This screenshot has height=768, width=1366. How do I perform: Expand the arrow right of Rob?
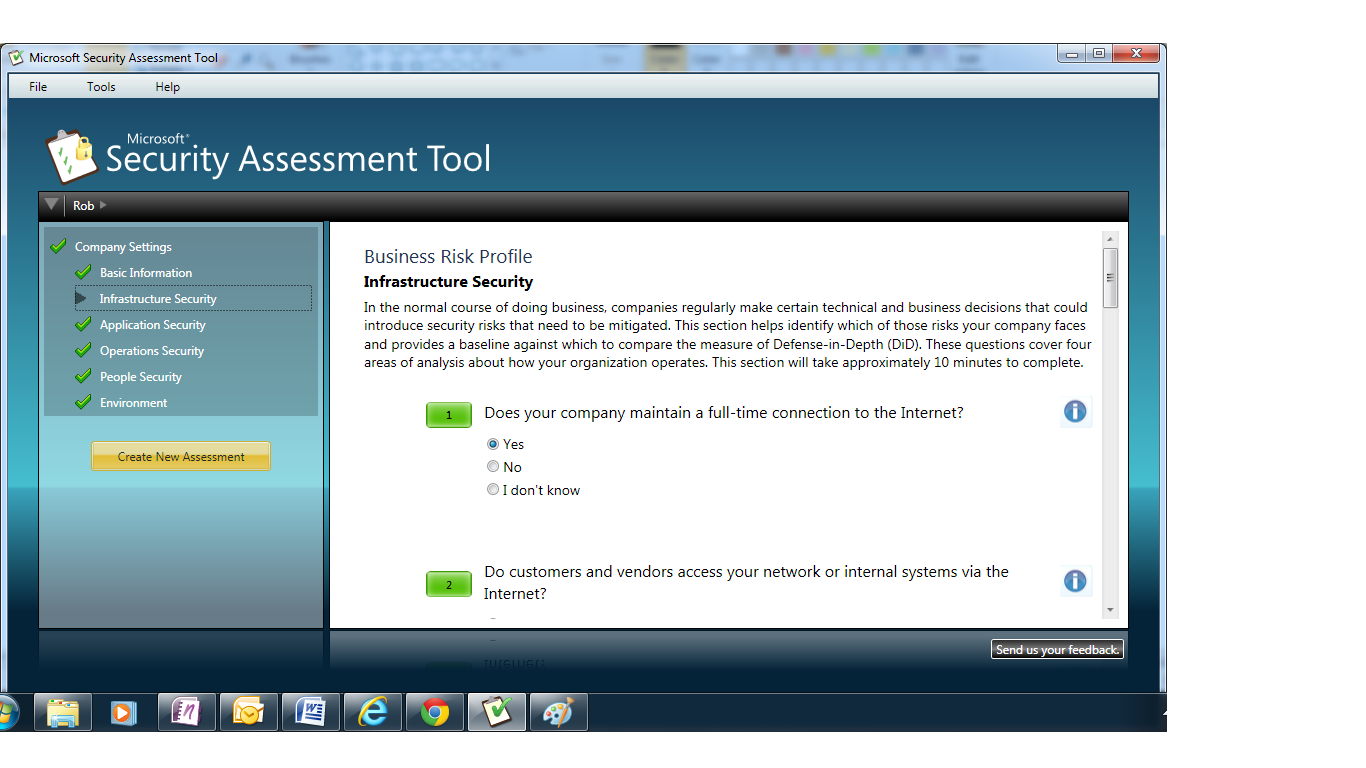(103, 205)
